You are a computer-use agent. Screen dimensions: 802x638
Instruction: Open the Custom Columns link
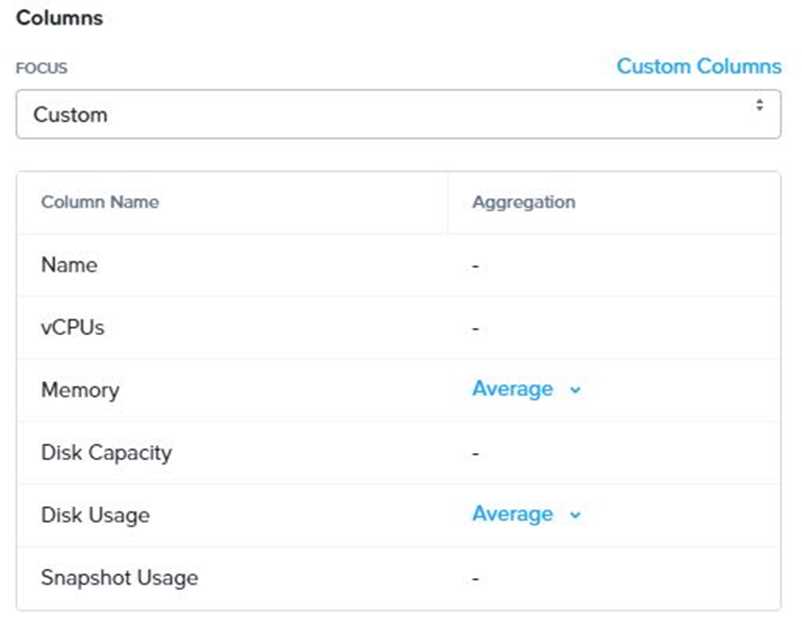pos(698,67)
